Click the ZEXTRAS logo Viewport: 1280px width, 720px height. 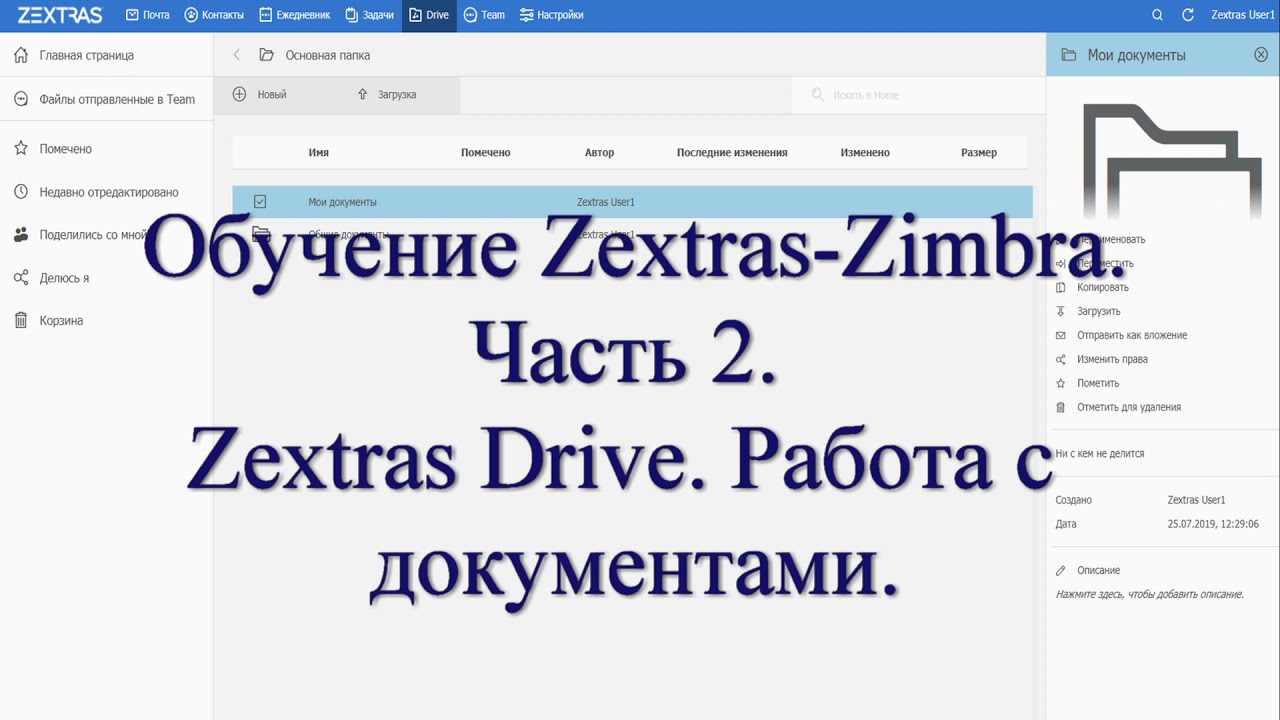[x=60, y=15]
